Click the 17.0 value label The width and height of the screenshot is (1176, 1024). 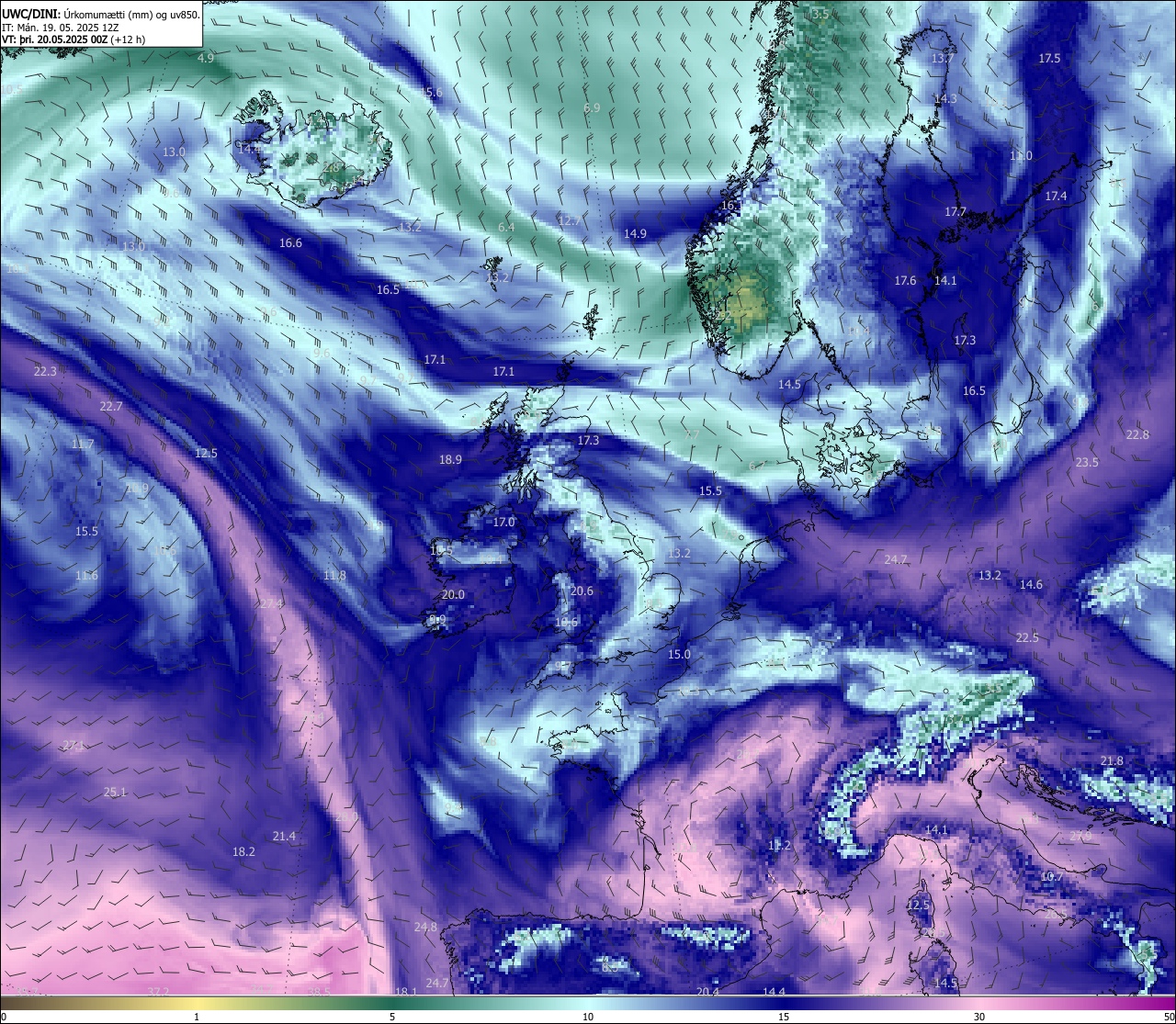pos(504,522)
